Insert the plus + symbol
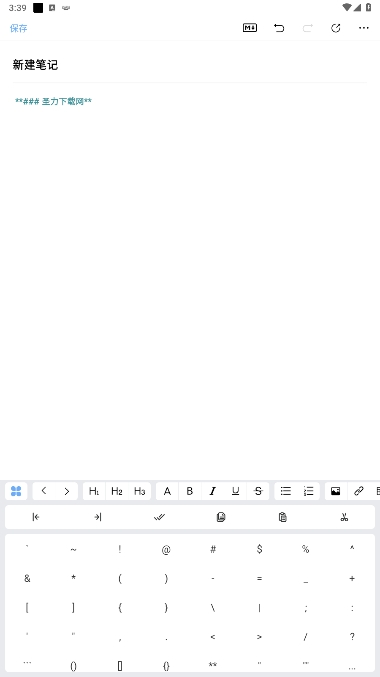Viewport: 380px width, 677px height. [352, 579]
